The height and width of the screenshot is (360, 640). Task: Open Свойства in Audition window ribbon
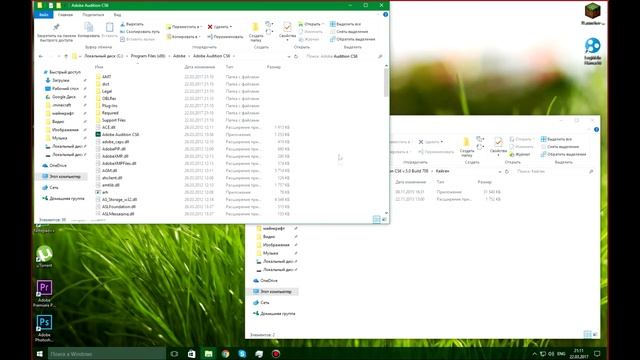point(287,31)
